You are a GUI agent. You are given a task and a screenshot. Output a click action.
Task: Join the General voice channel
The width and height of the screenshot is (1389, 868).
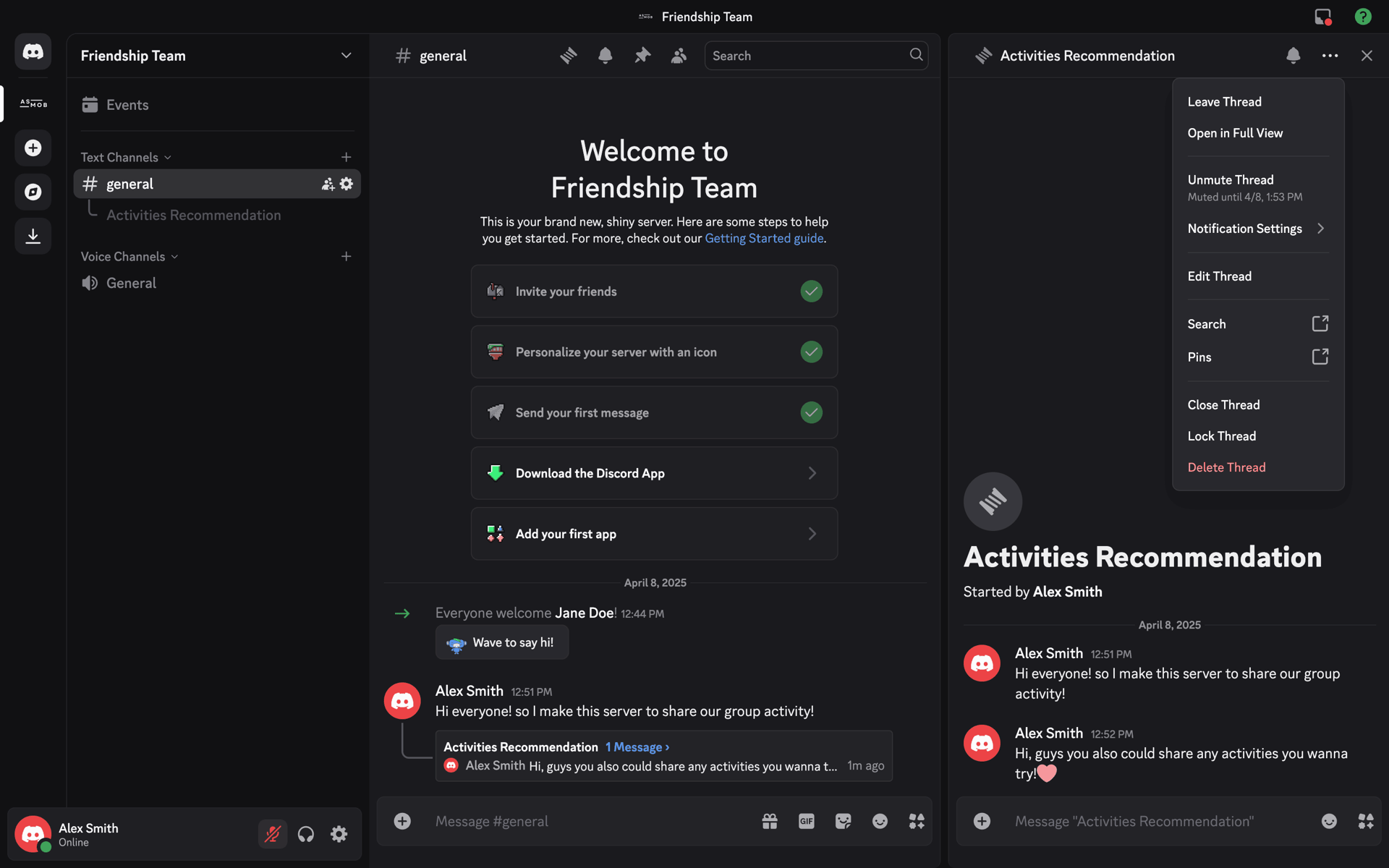click(217, 283)
